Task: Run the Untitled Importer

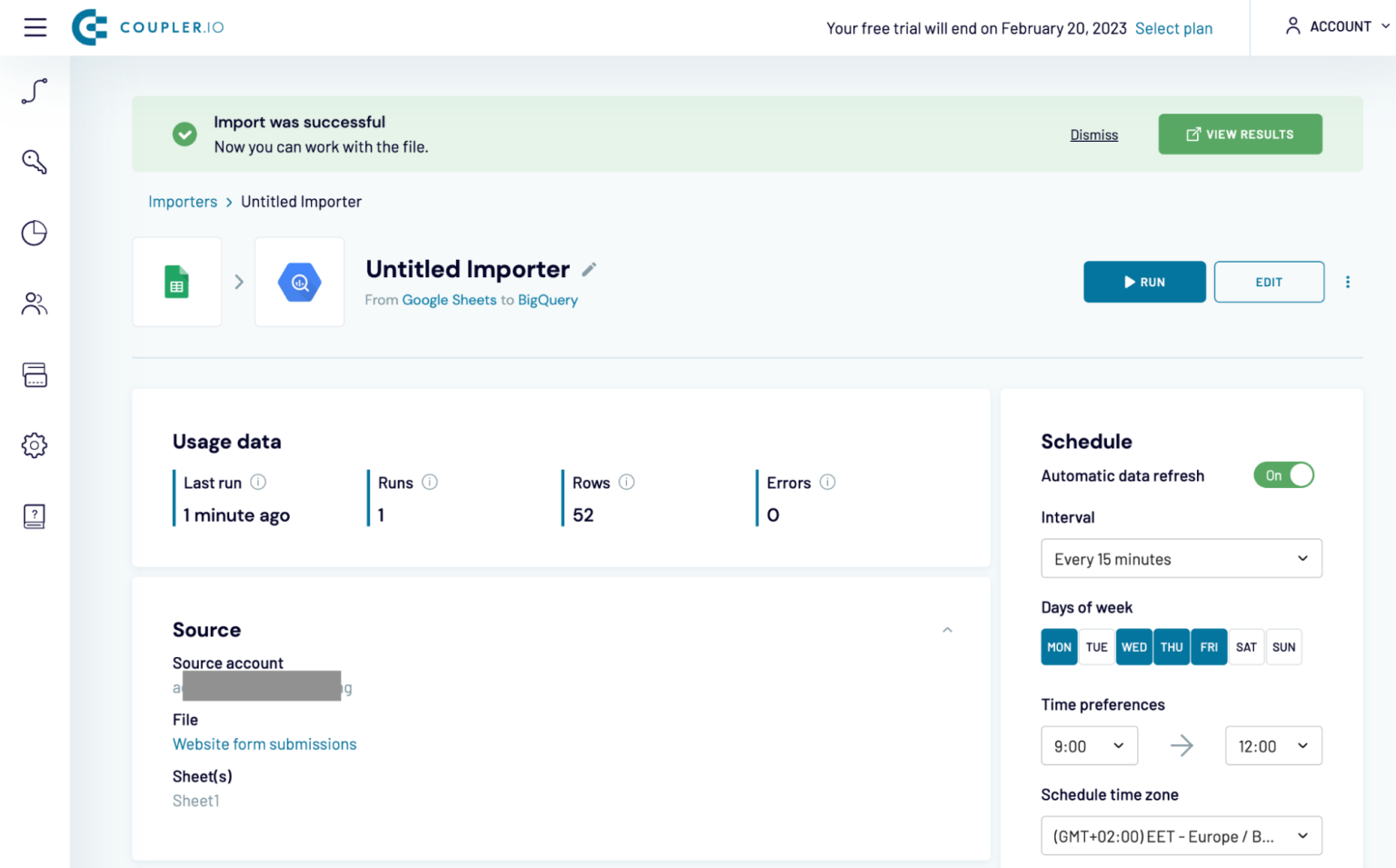Action: [1144, 282]
